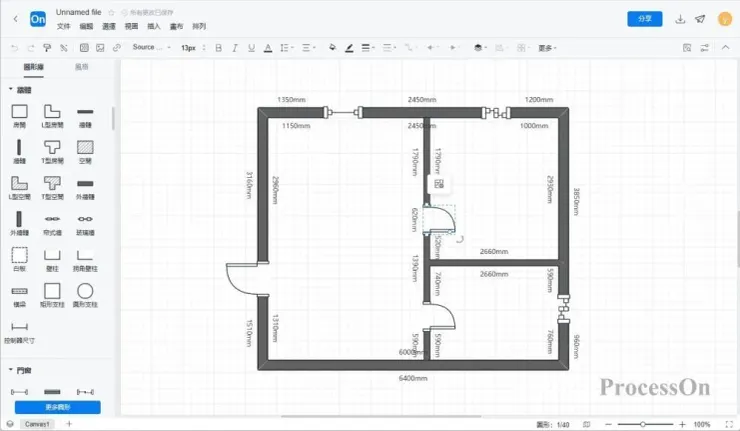Screen dimensions: 740x431
Task: Open the page settings sliders icon
Action: pyautogui.click(x=705, y=48)
